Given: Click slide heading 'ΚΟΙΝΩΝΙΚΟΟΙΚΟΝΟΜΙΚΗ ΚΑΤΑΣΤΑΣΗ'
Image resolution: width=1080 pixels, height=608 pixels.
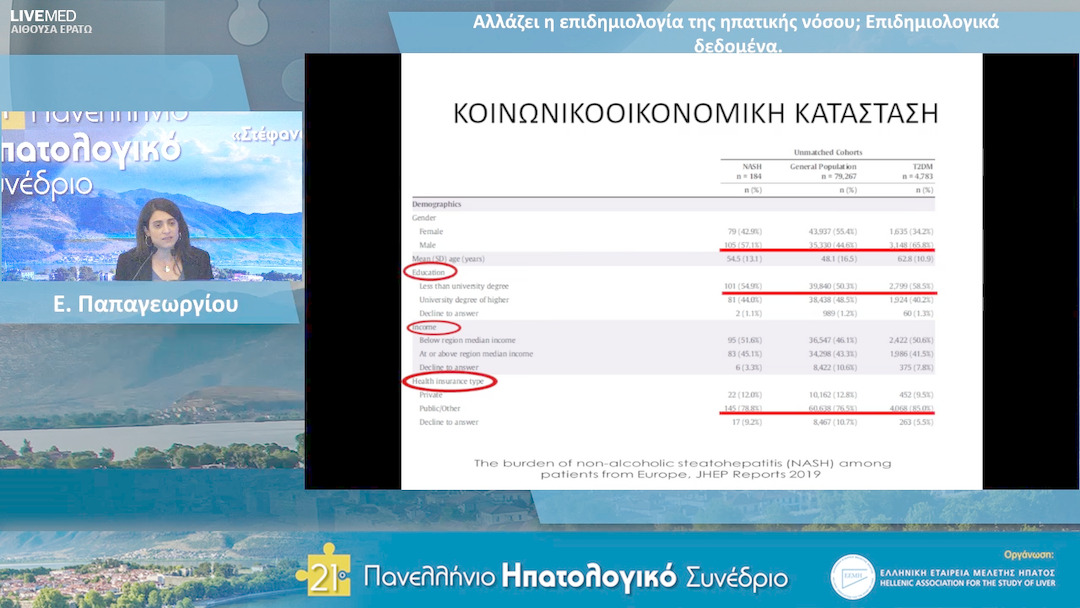Looking at the screenshot, I should (x=695, y=113).
